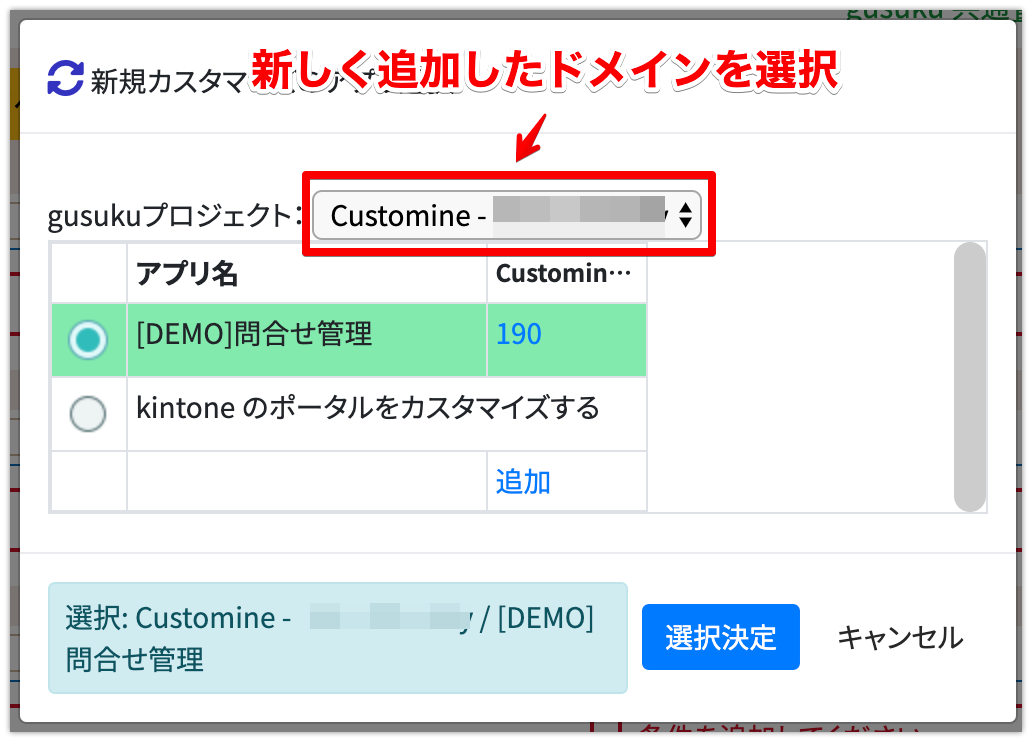Click the gusukuプロジェクト label
Image resolution: width=1032 pixels, height=742 pixels.
pyautogui.click(x=174, y=216)
